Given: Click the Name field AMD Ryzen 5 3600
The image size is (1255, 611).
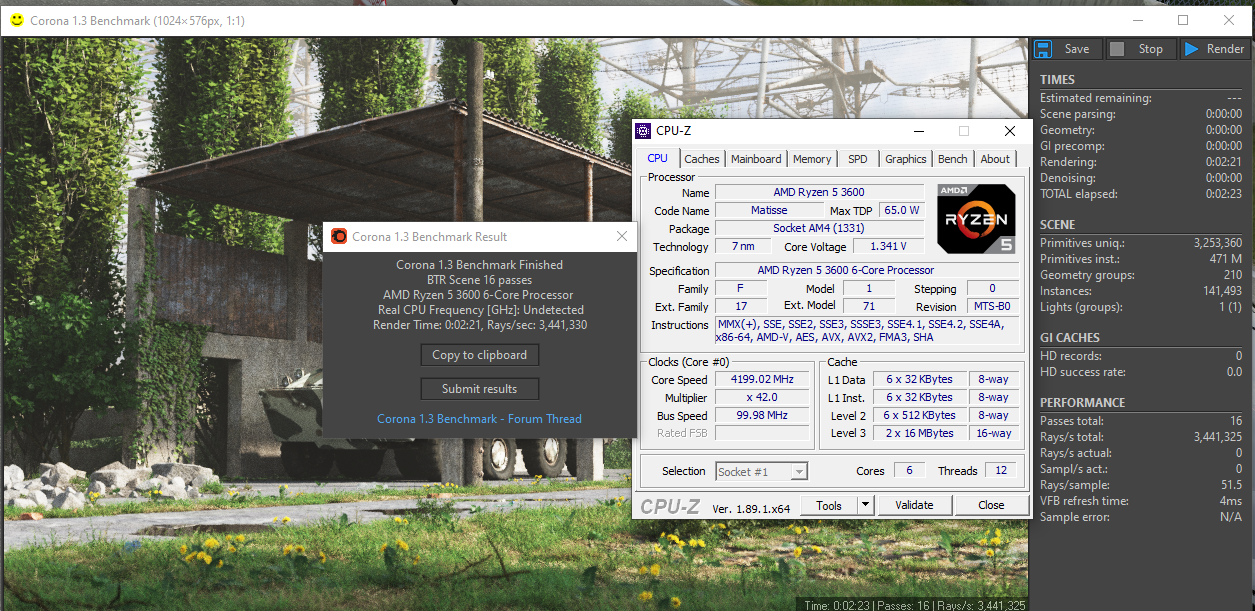Looking at the screenshot, I should tap(819, 192).
